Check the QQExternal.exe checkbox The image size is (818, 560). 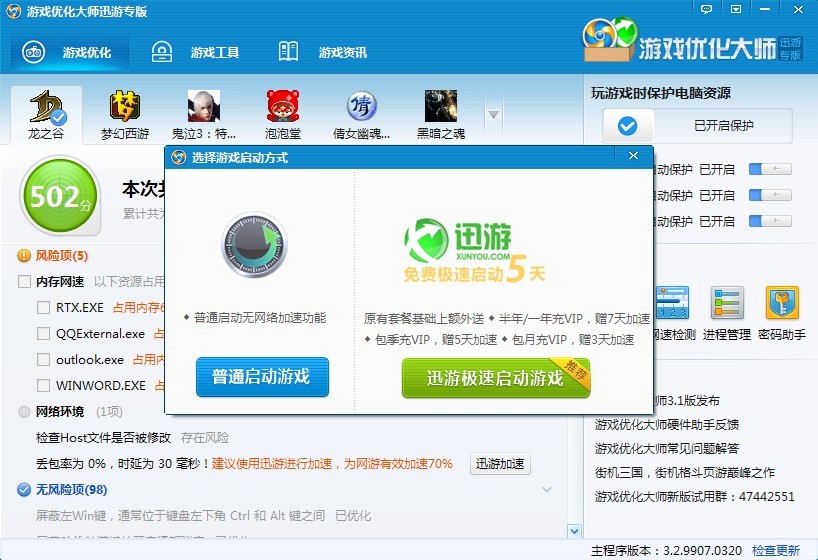point(43,333)
